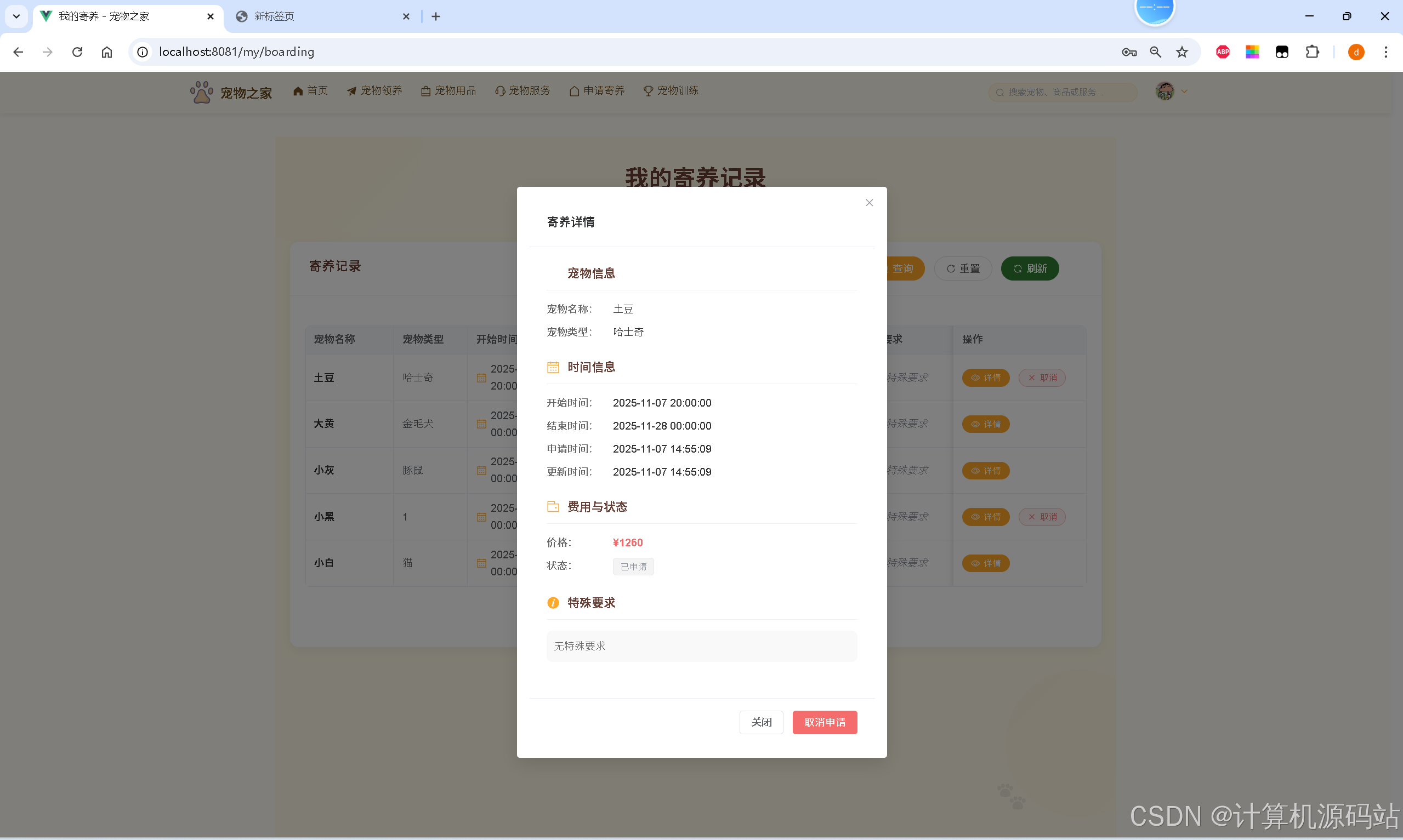This screenshot has height=840, width=1403.
Task: Expand the user avatar dropdown arrow
Action: 1183,91
